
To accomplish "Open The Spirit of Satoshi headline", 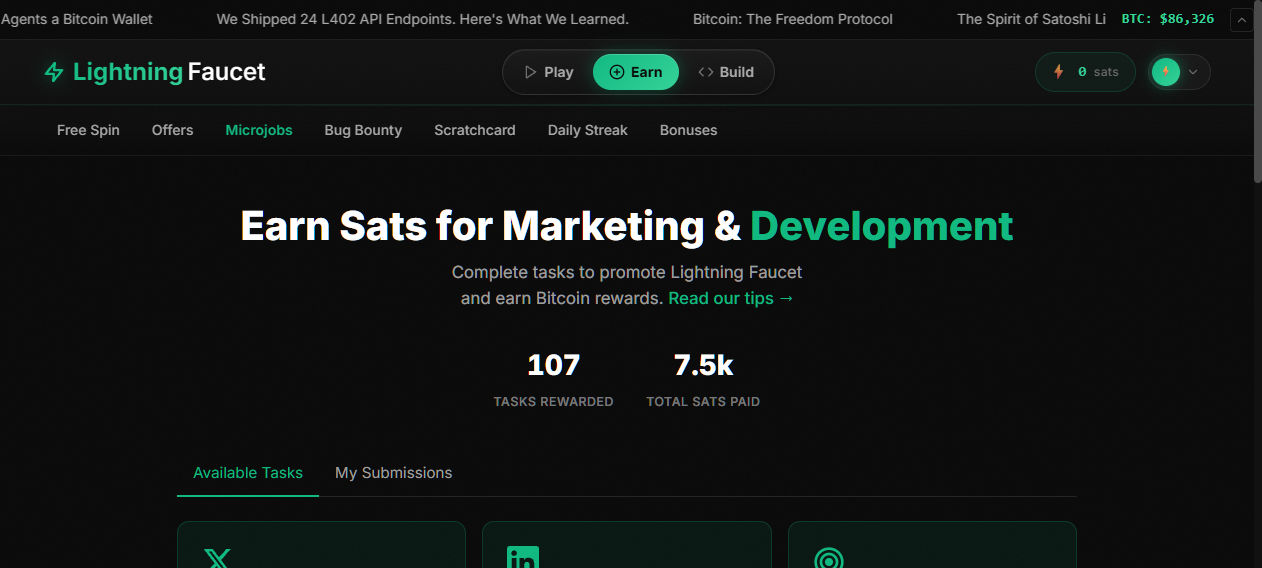I will [x=1031, y=19].
